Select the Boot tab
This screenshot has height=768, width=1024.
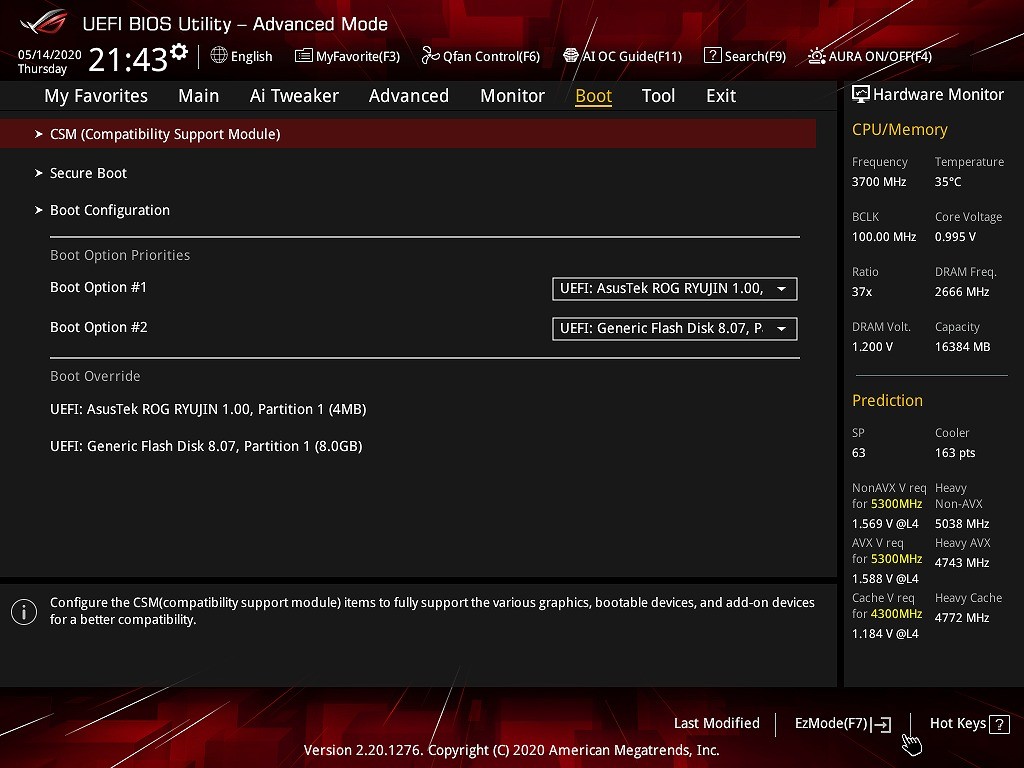tap(594, 96)
